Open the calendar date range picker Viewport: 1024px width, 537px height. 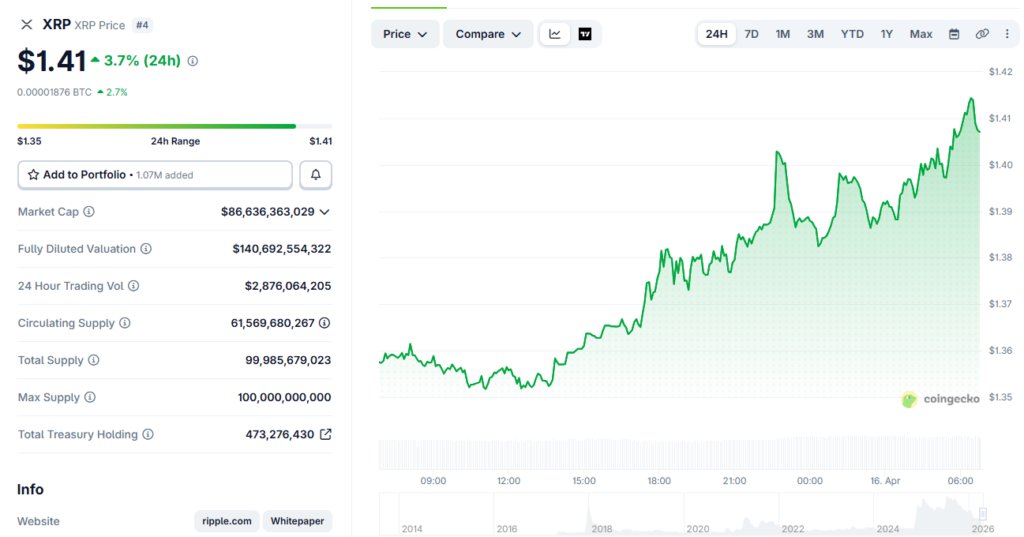954,34
